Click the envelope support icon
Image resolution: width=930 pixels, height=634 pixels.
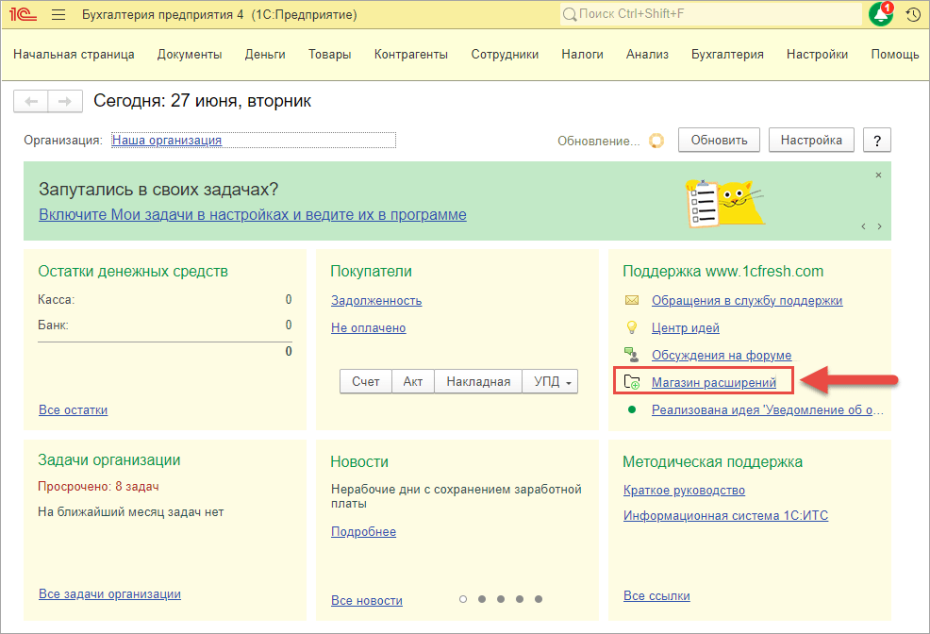click(632, 301)
